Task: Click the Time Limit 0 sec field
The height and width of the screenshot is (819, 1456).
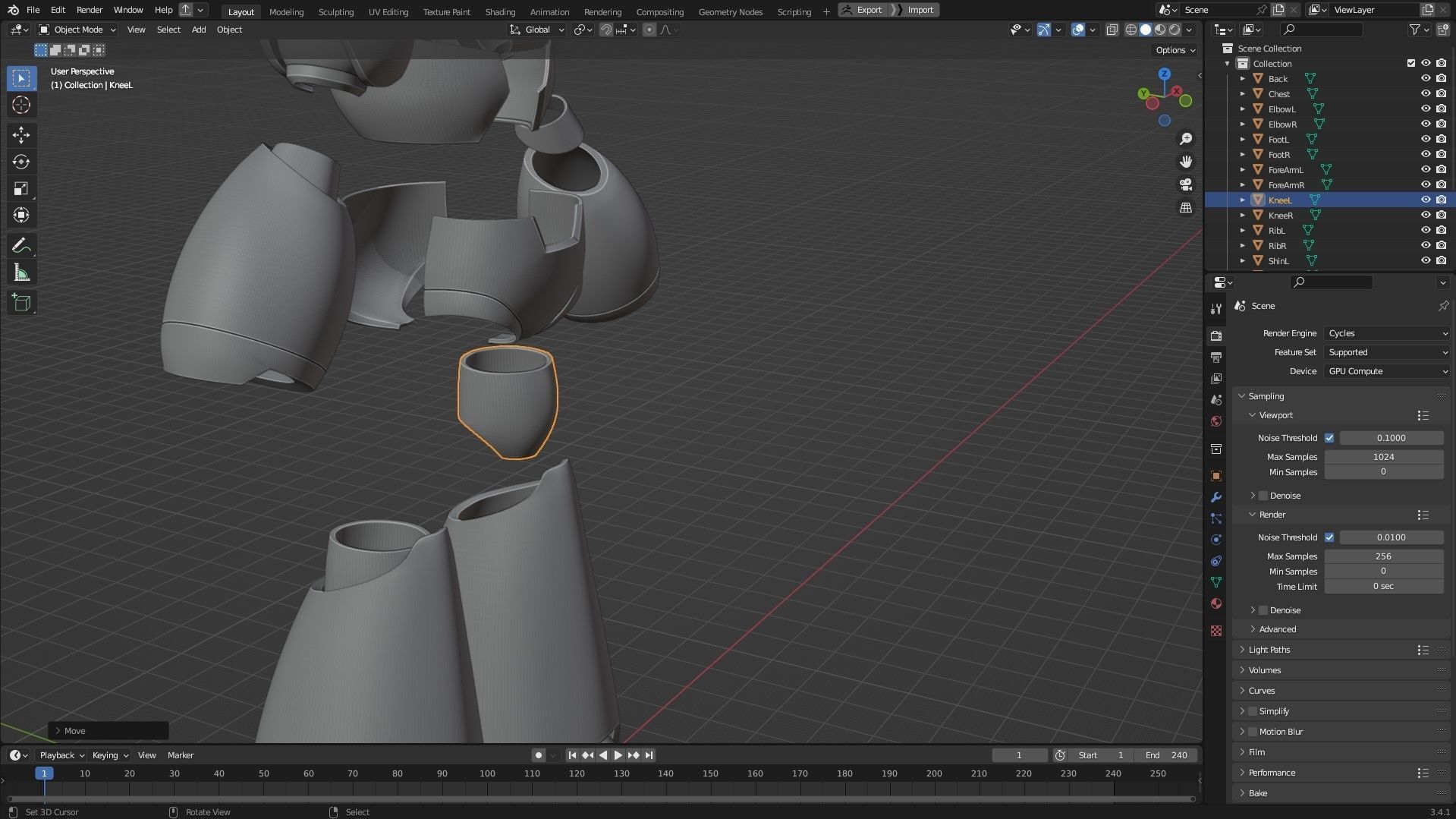Action: 1384,587
